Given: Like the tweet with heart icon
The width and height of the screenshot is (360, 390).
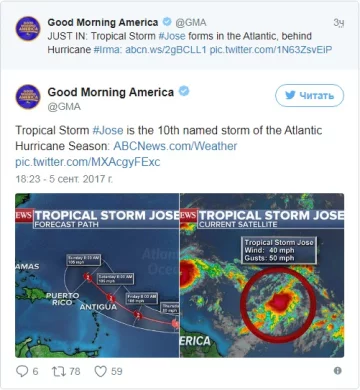Looking at the screenshot, I should coord(101,371).
